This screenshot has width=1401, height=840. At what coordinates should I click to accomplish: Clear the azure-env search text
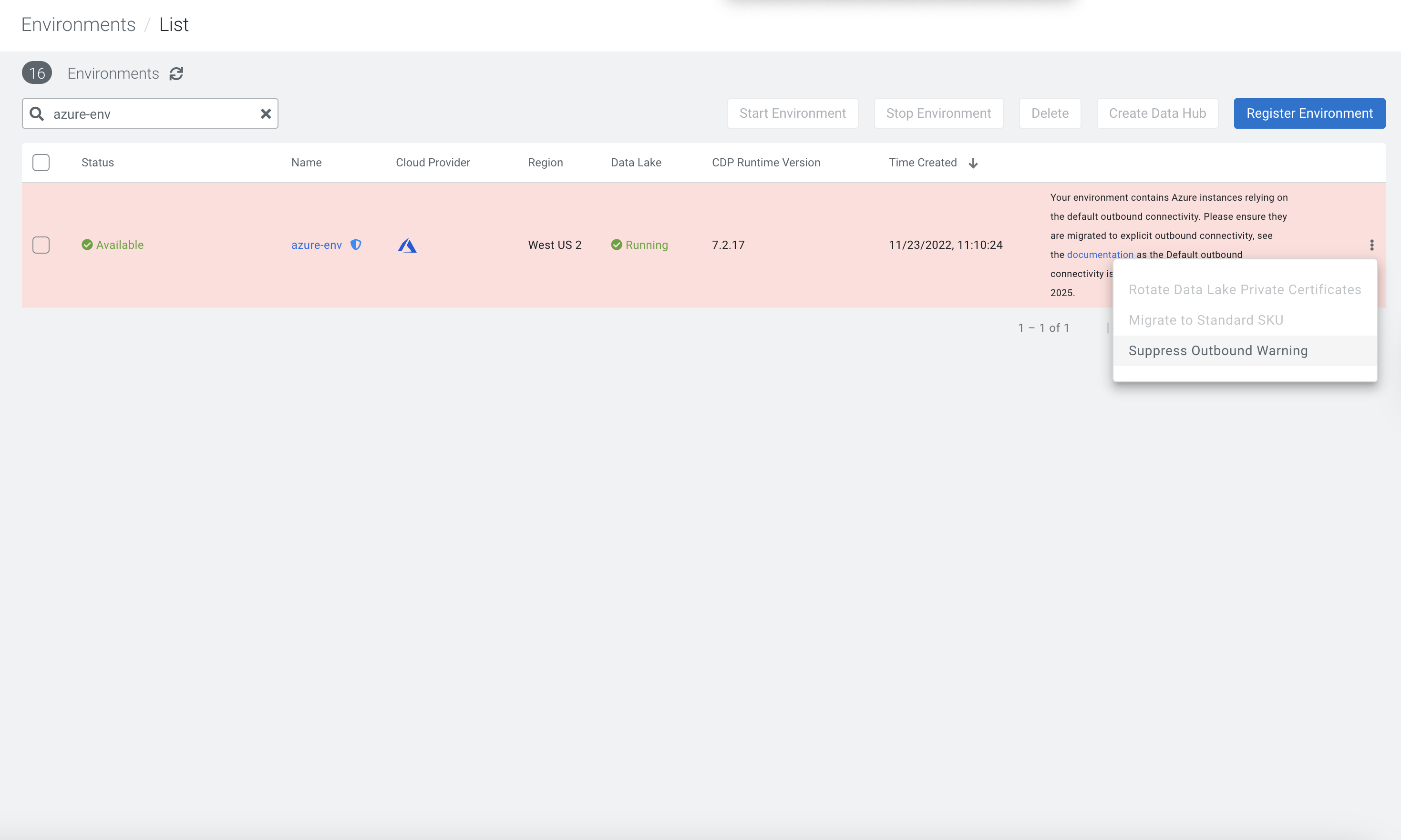pos(266,114)
